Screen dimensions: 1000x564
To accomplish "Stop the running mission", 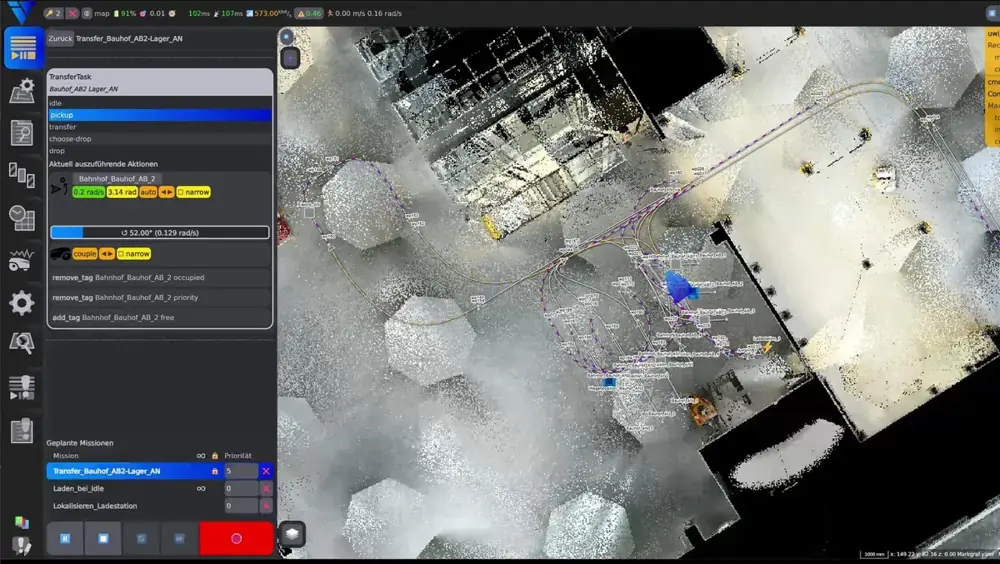I will click(103, 538).
